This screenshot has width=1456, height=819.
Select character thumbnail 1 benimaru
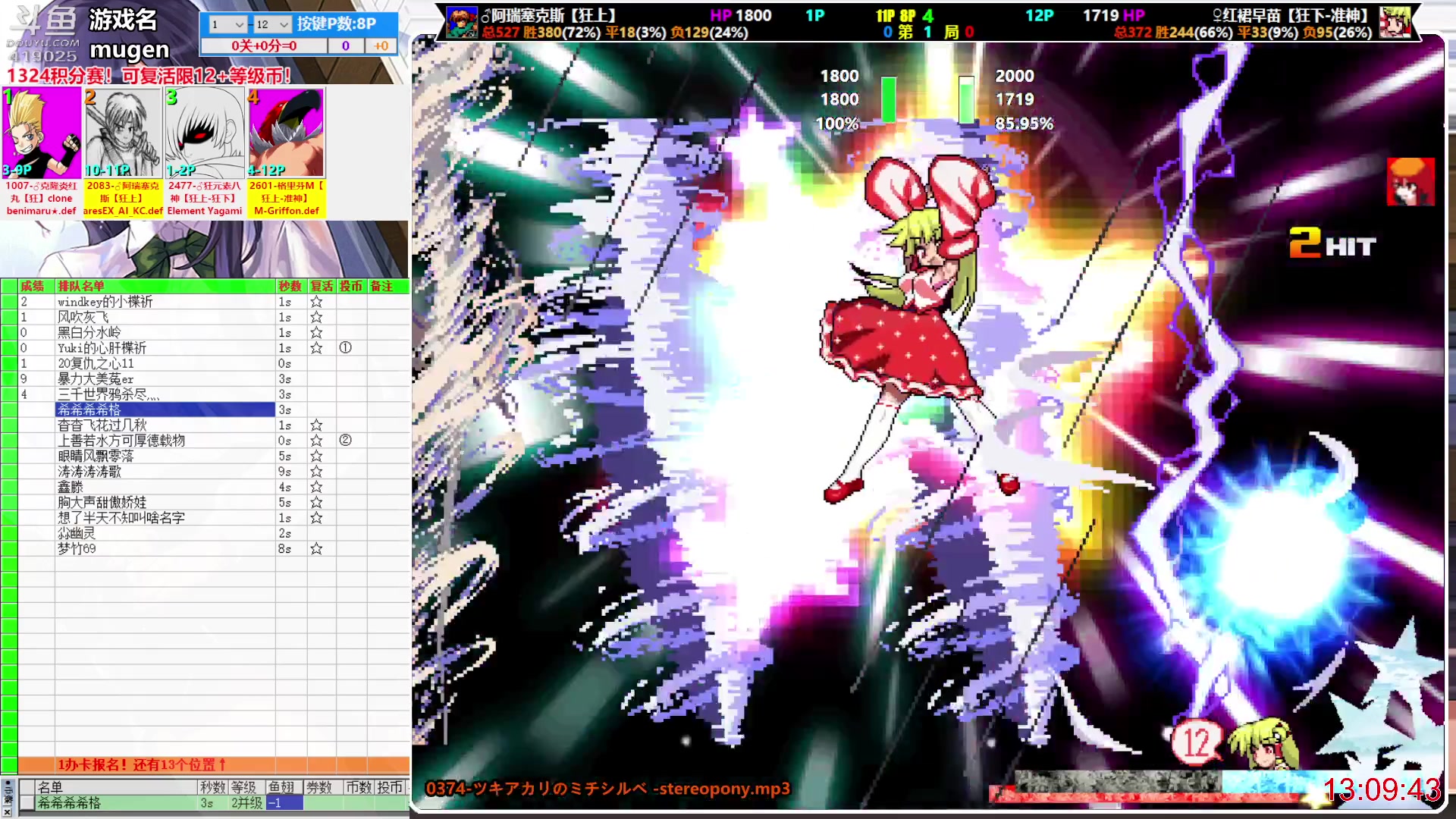click(42, 133)
